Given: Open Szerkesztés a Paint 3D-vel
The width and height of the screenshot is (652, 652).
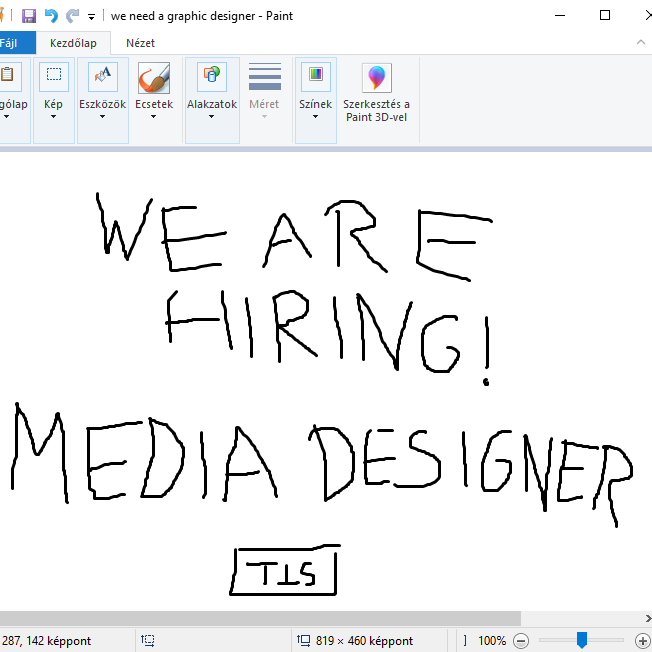Looking at the screenshot, I should (x=376, y=78).
